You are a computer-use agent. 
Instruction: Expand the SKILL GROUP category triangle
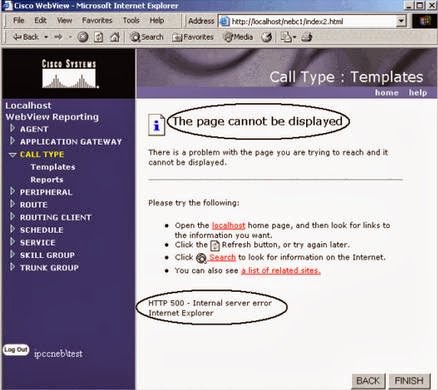12,255
